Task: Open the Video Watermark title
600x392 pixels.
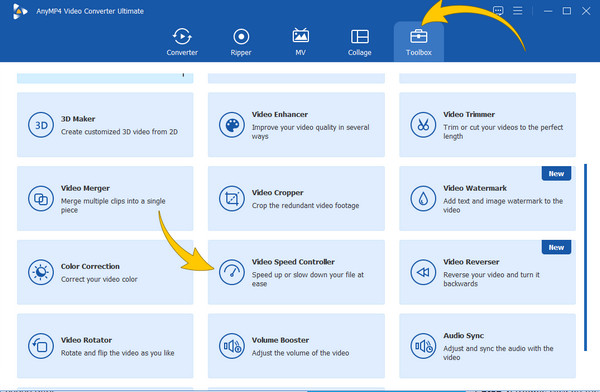Action: tap(475, 188)
